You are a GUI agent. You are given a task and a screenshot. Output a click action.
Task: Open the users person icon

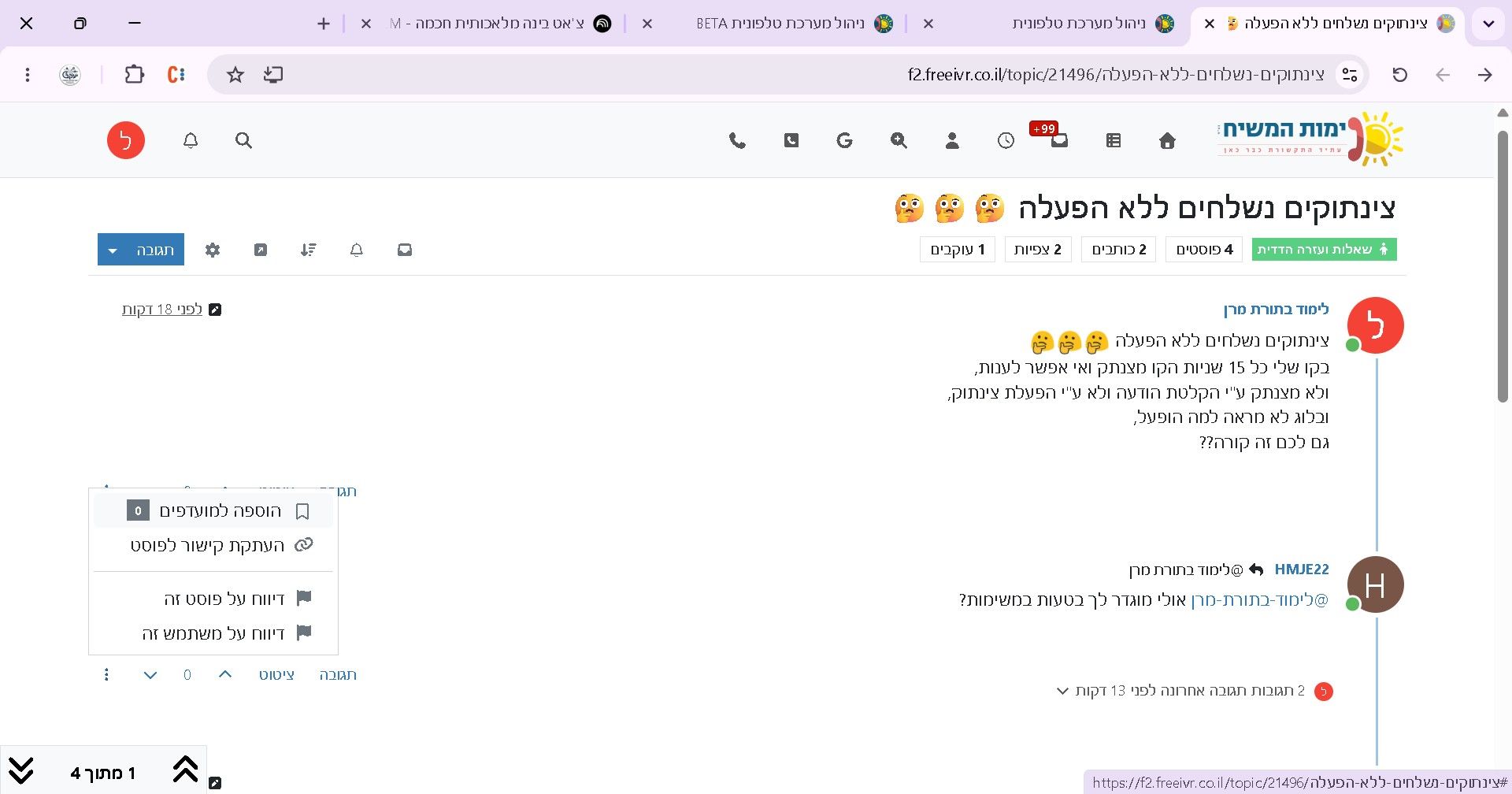pyautogui.click(x=952, y=141)
